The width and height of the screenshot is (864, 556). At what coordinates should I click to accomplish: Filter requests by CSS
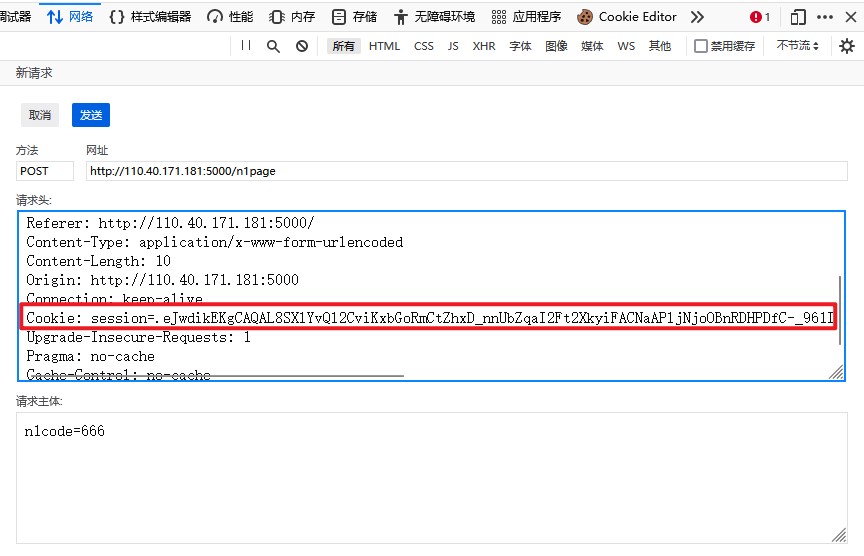424,46
